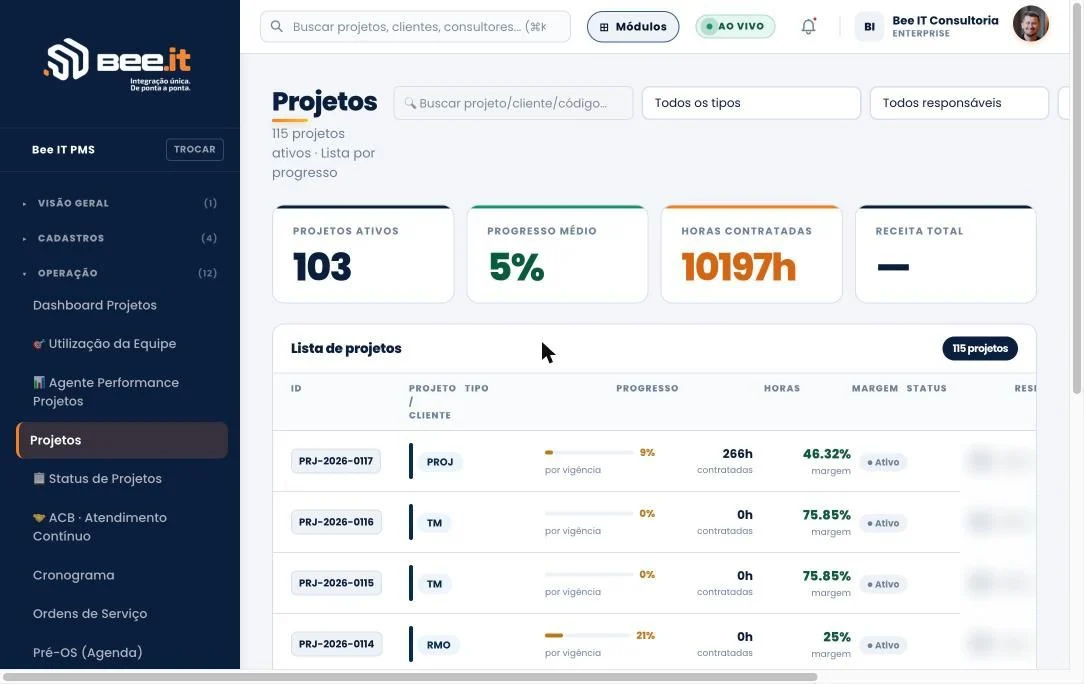Image resolution: width=1084 pixels, height=684 pixels.
Task: Click Ativo status of PRJ-2026-0117
Action: (883, 462)
